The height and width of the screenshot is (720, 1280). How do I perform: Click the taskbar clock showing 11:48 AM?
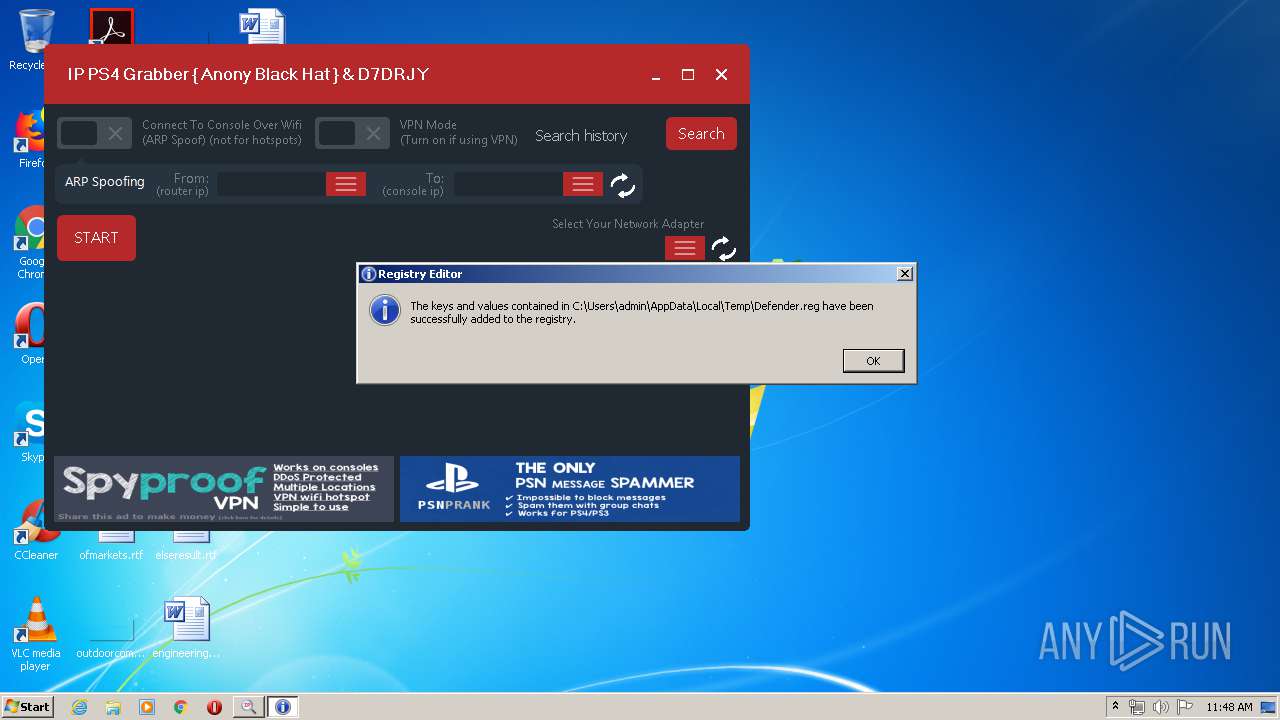click(x=1229, y=707)
